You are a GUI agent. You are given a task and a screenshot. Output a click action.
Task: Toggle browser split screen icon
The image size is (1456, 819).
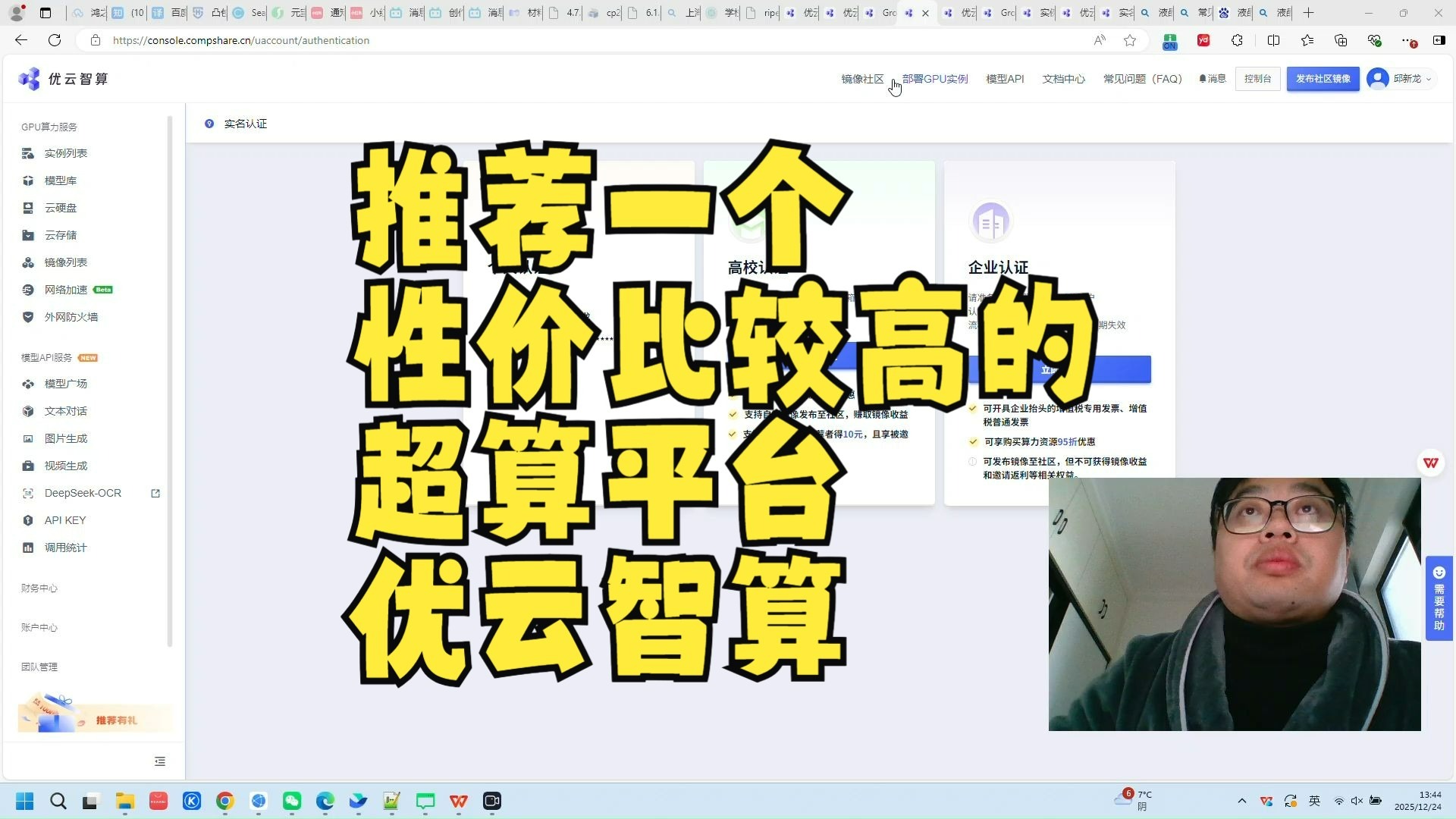point(1273,40)
